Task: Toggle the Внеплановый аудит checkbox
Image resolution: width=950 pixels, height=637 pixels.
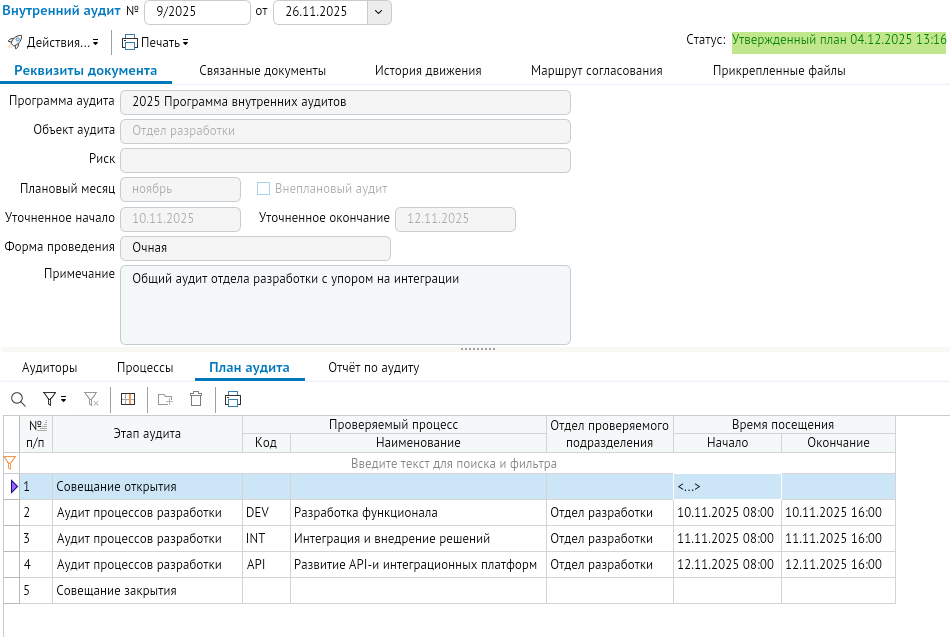Action: 263,189
